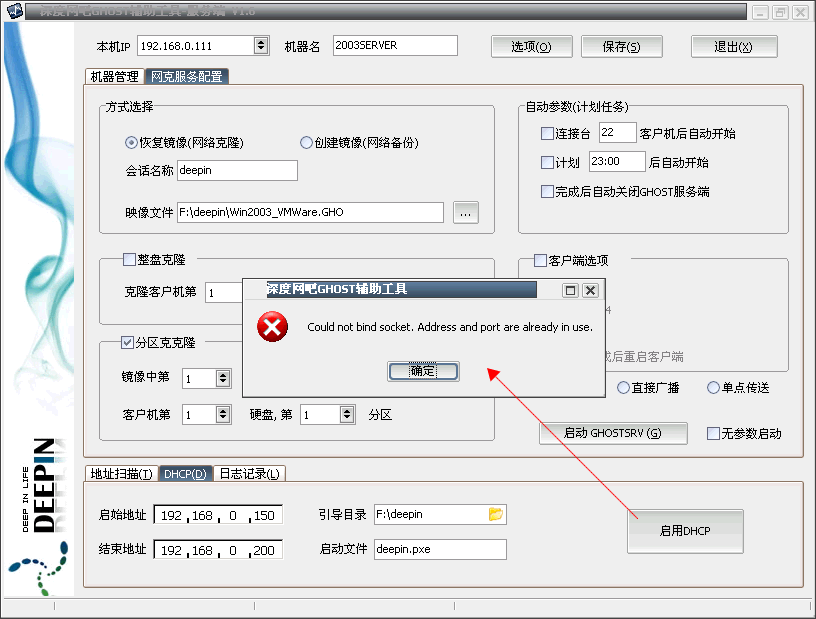Select 恢复镜像(网络克隆) radio button
The width and height of the screenshot is (816, 619).
pos(131,142)
